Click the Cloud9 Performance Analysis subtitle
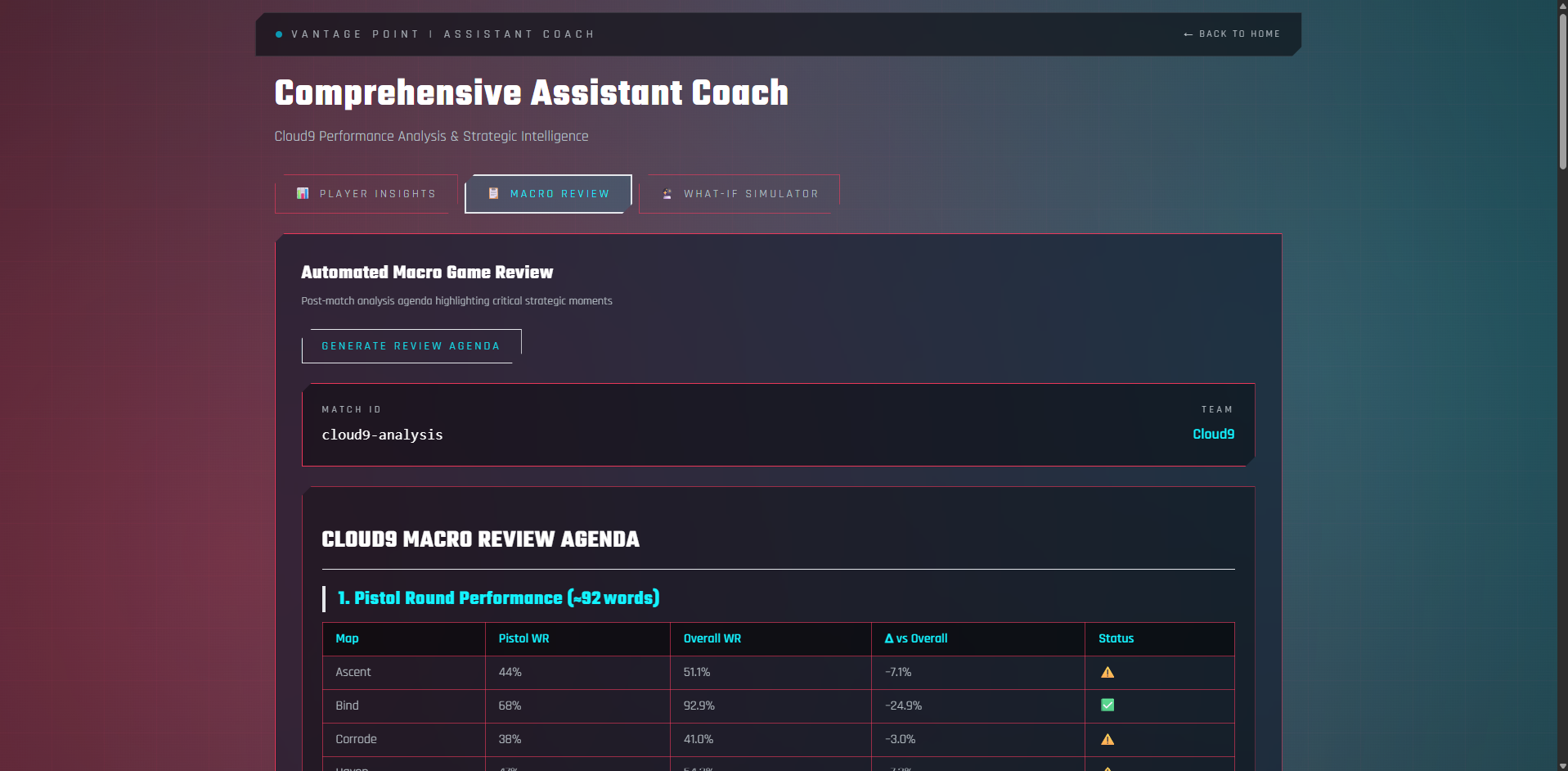Screen dimensions: 1568x771 [431, 136]
